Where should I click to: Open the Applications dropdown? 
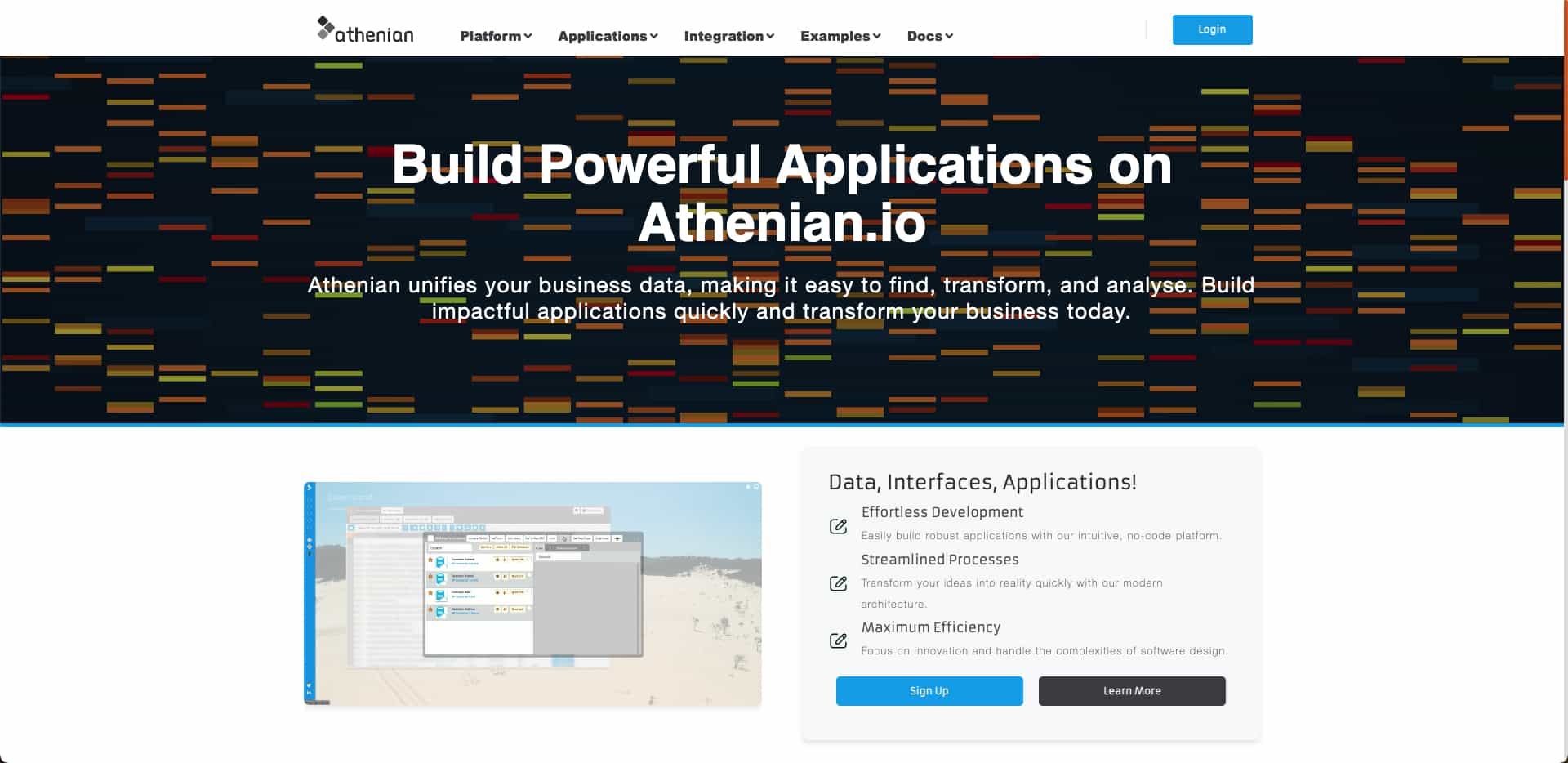click(608, 36)
